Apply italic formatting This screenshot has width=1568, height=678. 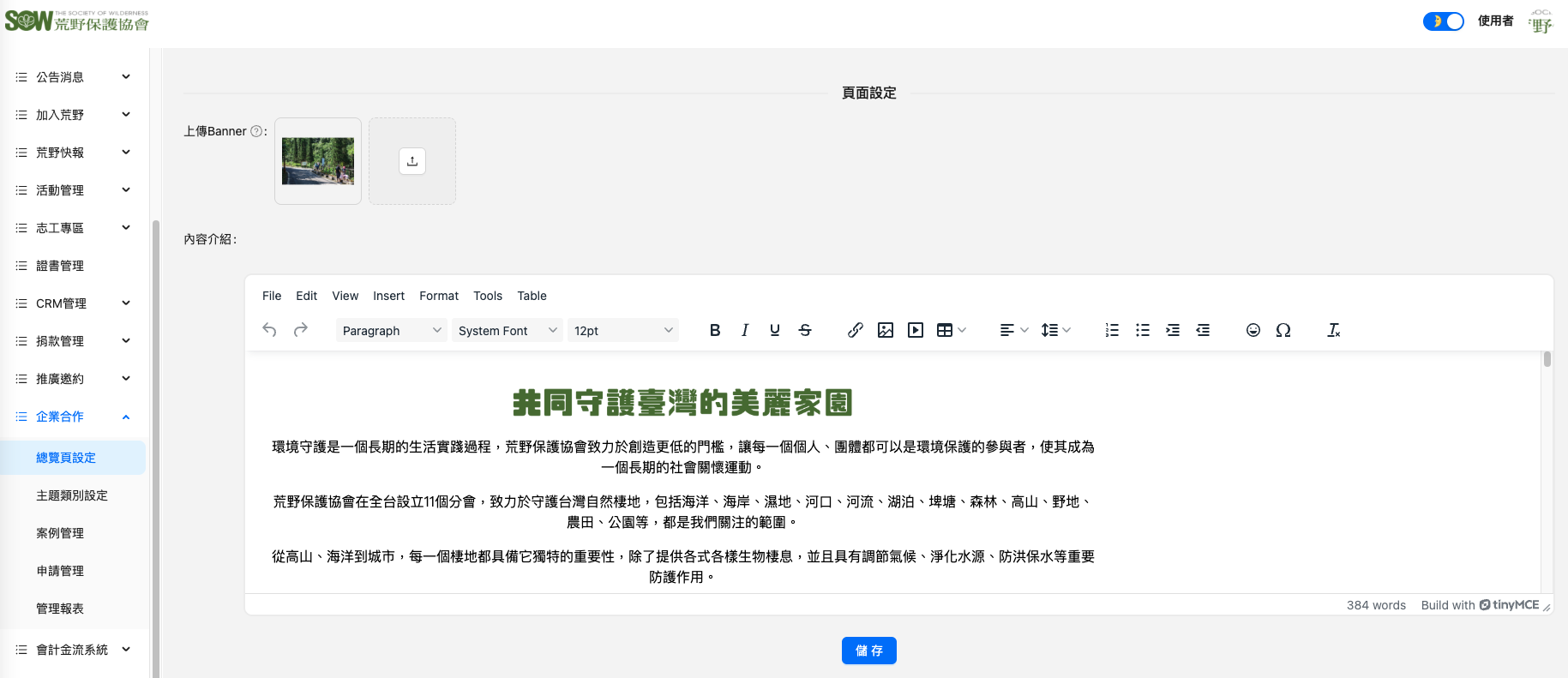tap(745, 330)
